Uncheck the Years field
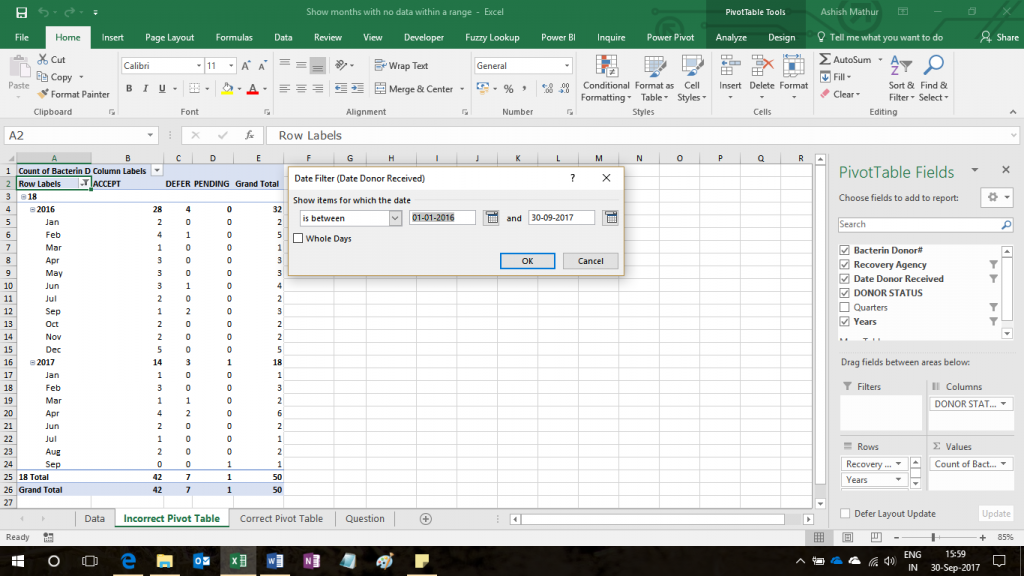 [844, 321]
